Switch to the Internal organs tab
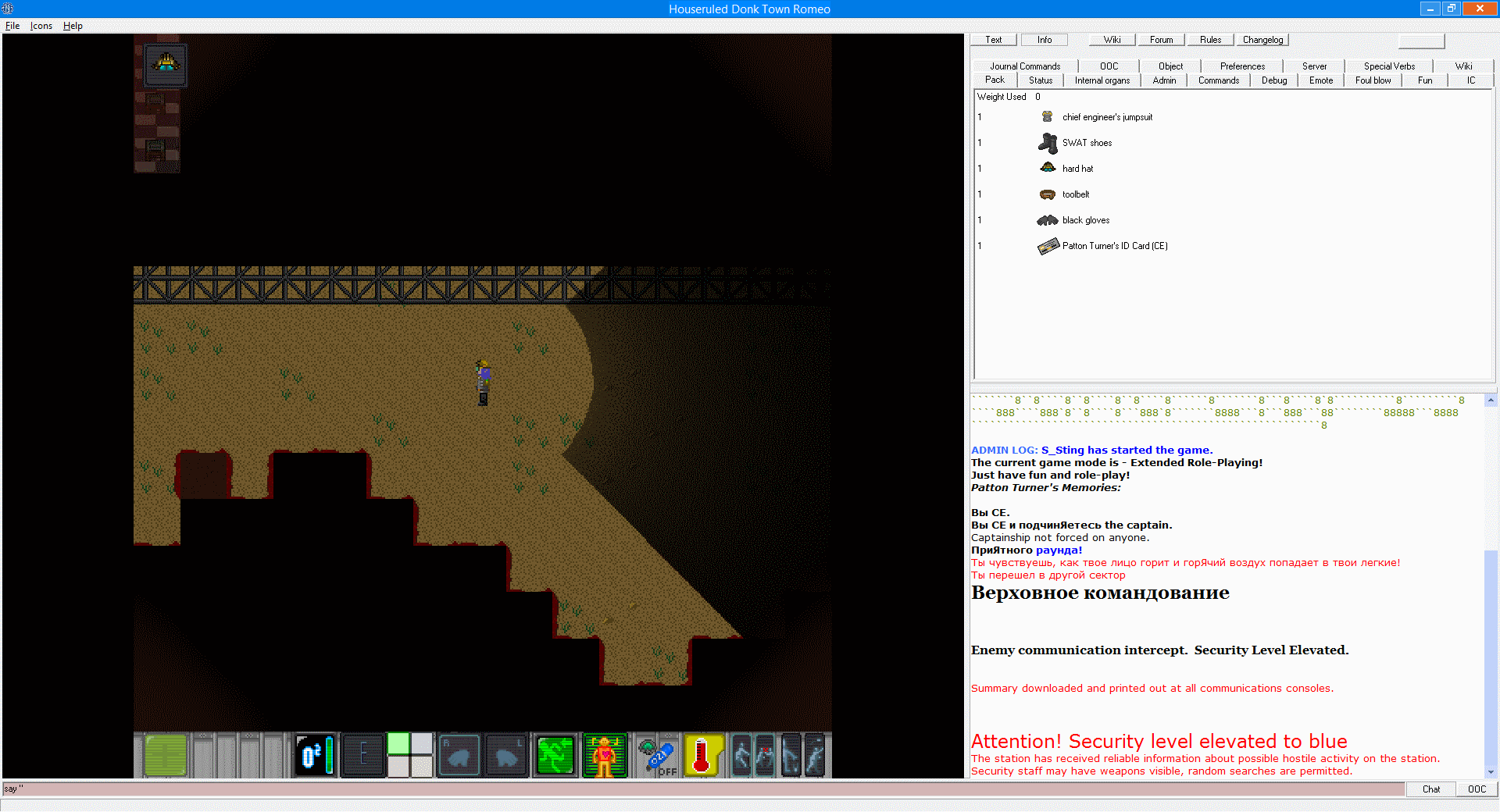 1102,80
